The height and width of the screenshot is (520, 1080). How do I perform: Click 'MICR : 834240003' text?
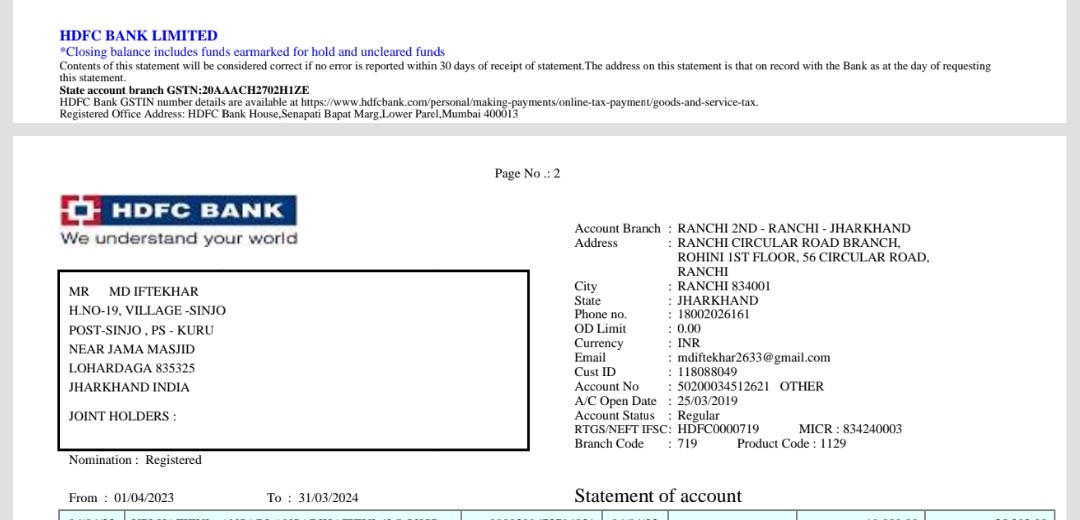coord(850,429)
